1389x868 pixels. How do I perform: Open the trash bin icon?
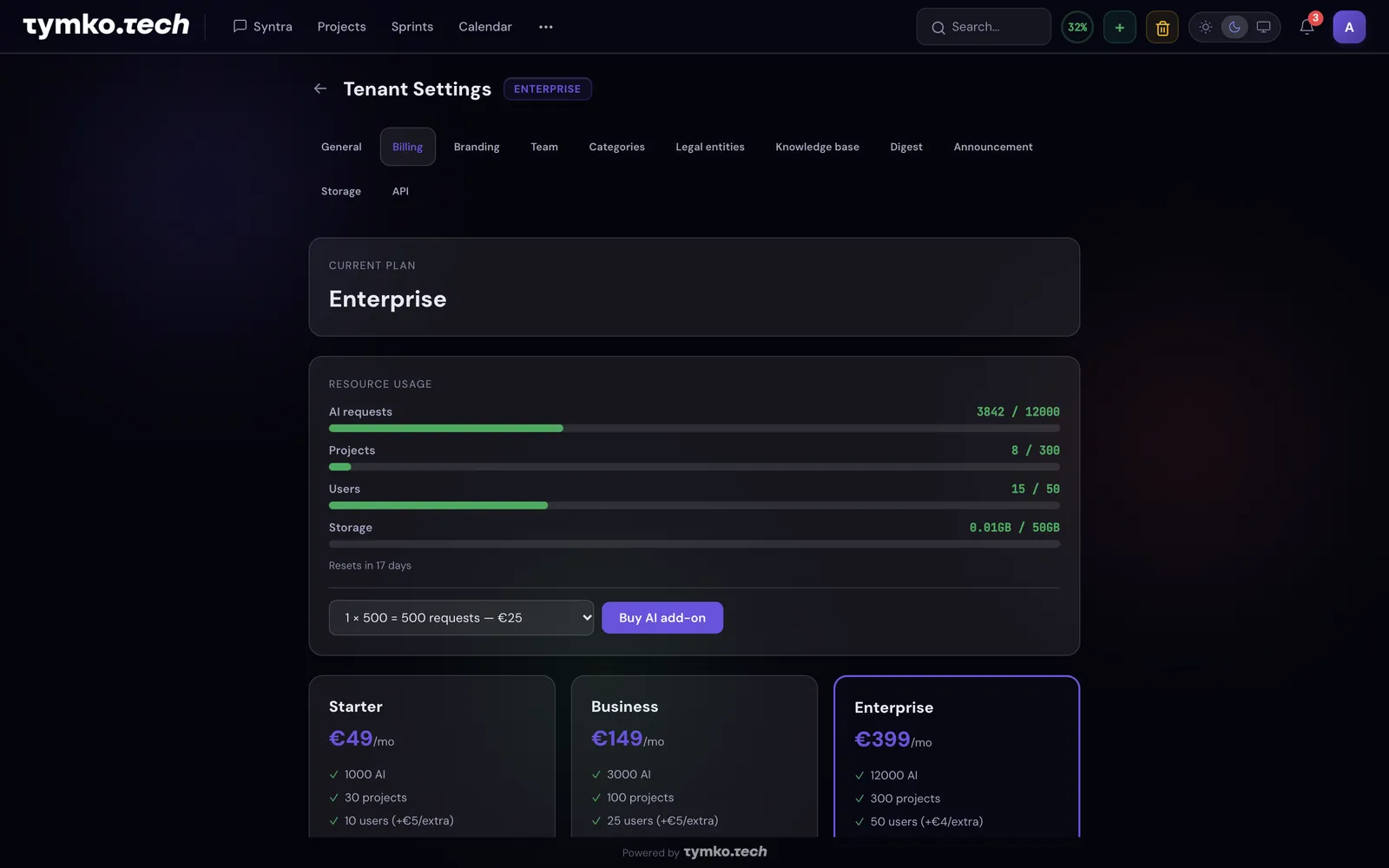[x=1162, y=27]
